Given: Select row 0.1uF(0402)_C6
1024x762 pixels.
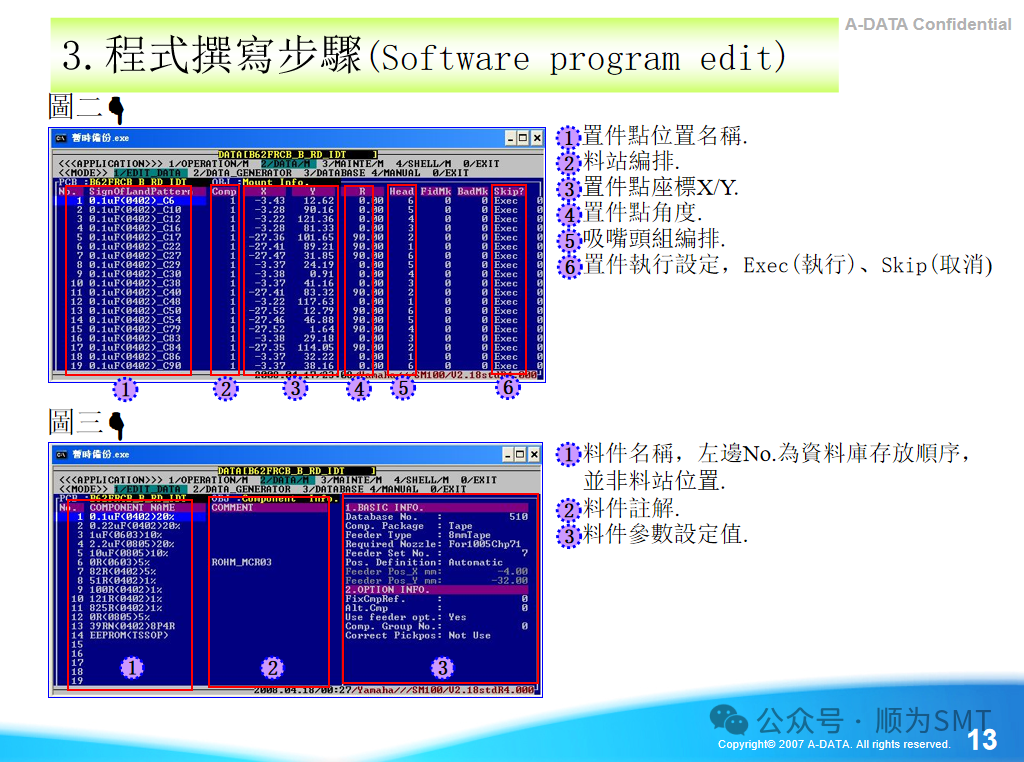Looking at the screenshot, I should click(133, 201).
